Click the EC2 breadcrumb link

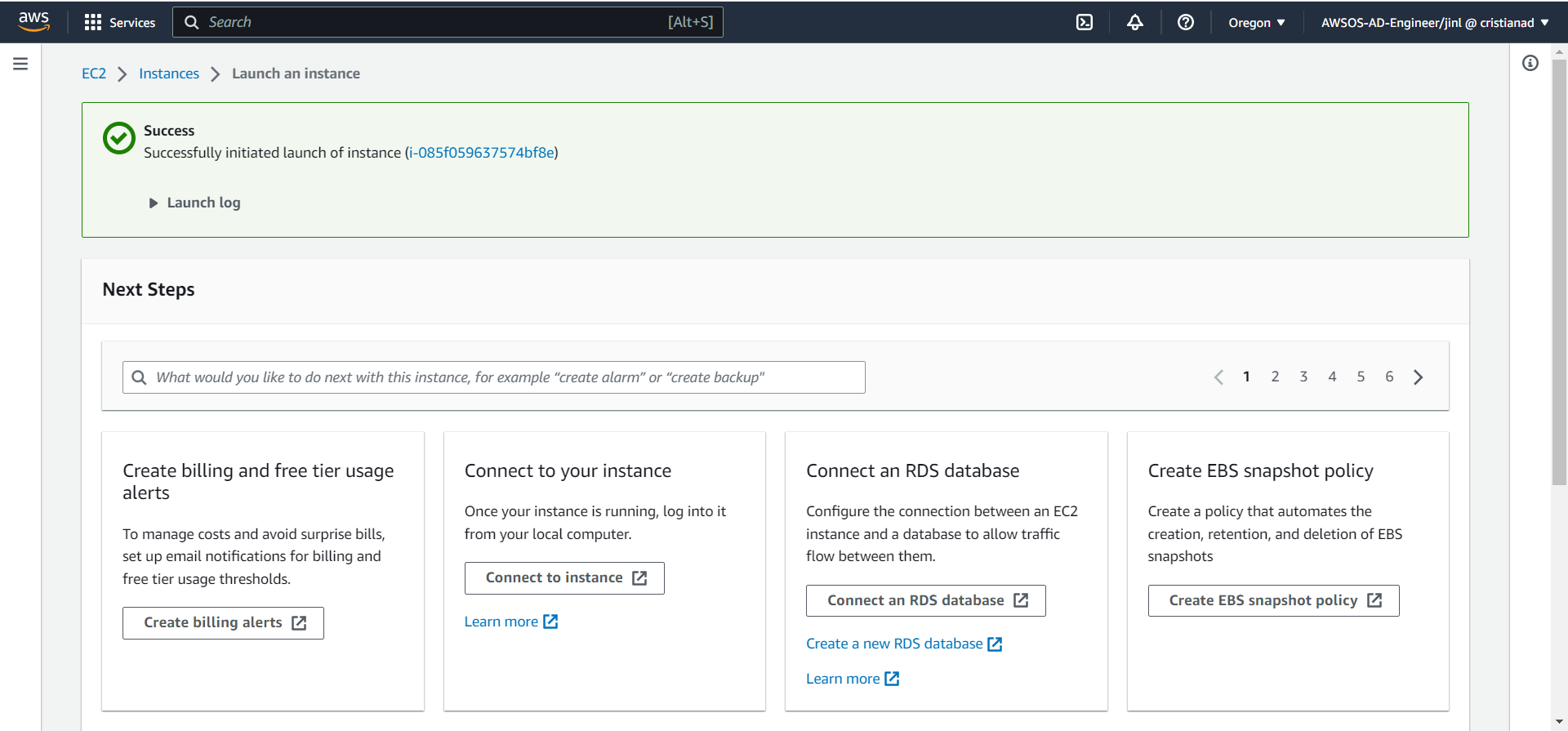coord(94,74)
